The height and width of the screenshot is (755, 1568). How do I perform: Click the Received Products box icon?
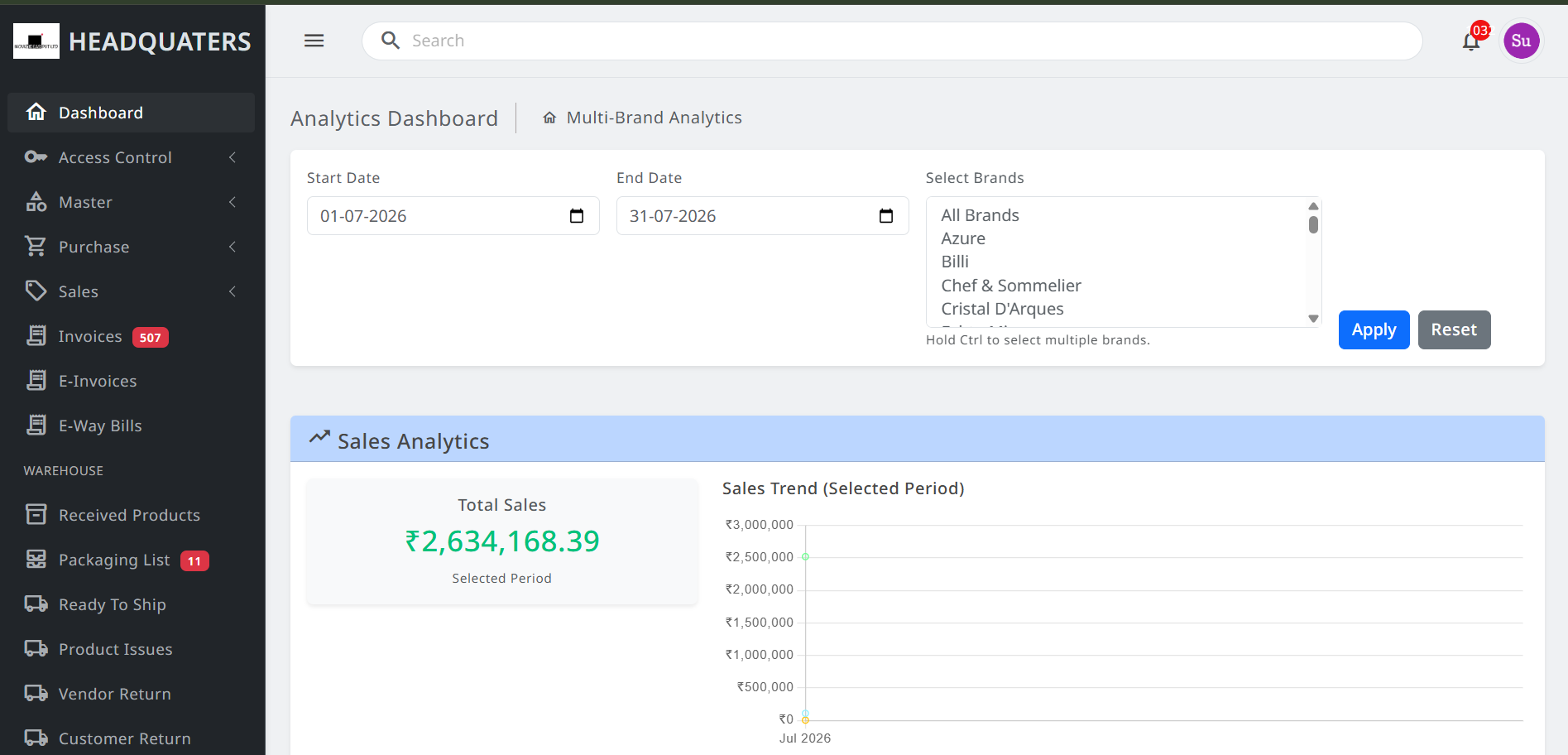tap(36, 514)
